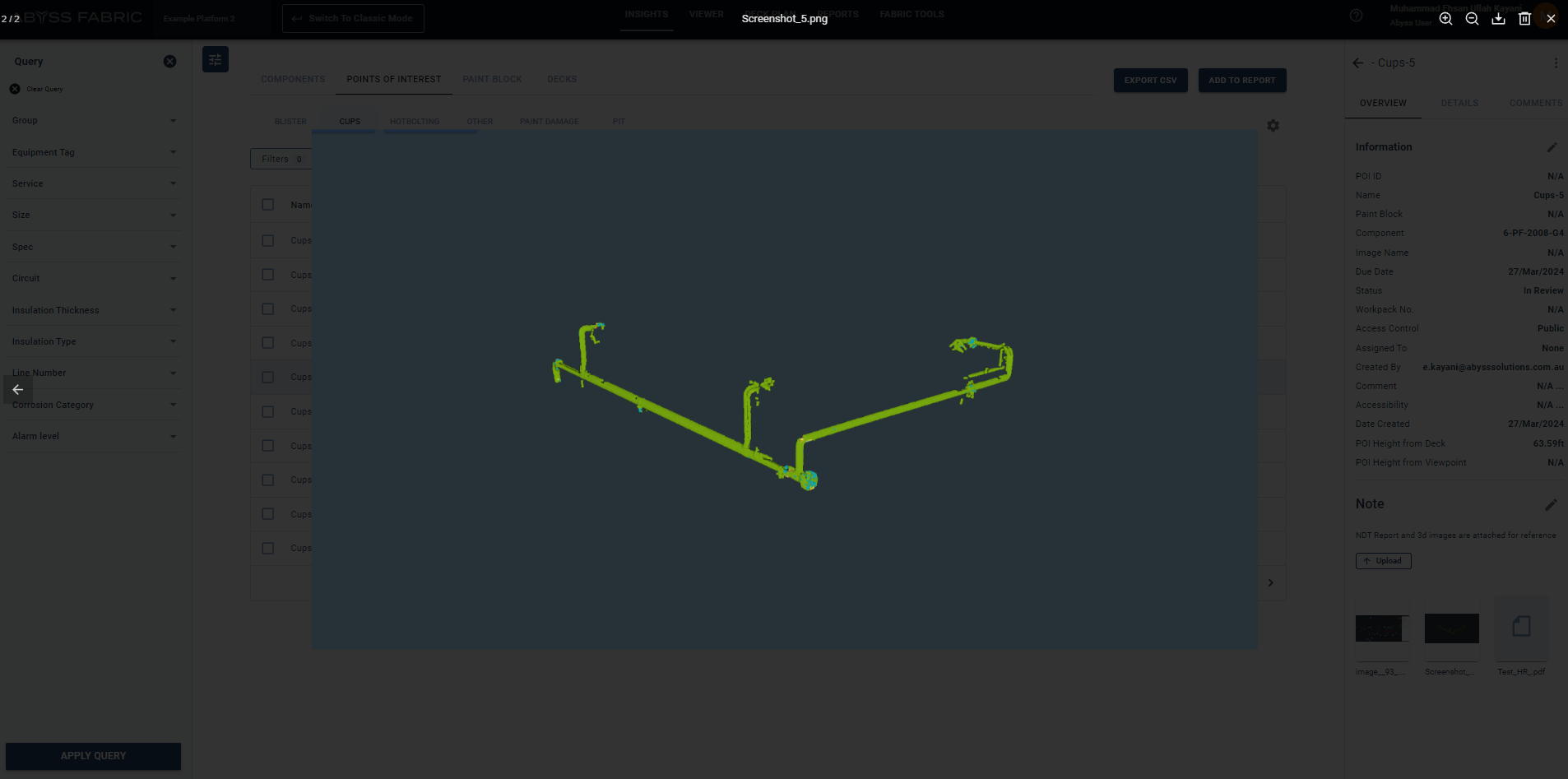Open the Test_HR pdf attachment thumbnail
Screen dimensions: 1568x779
pyautogui.click(x=1521, y=628)
